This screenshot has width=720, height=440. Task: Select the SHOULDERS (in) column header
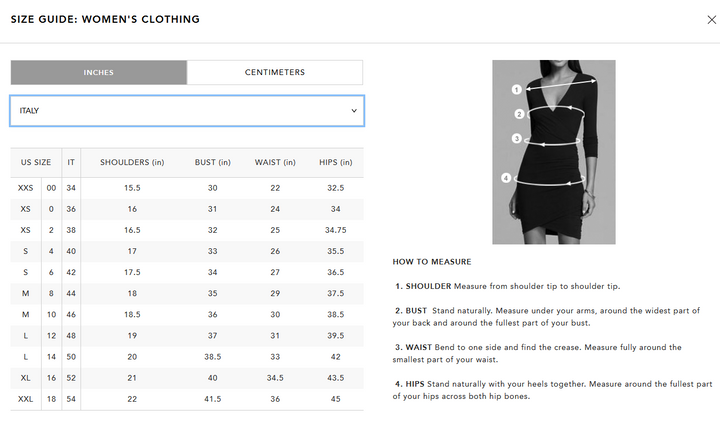pos(132,162)
